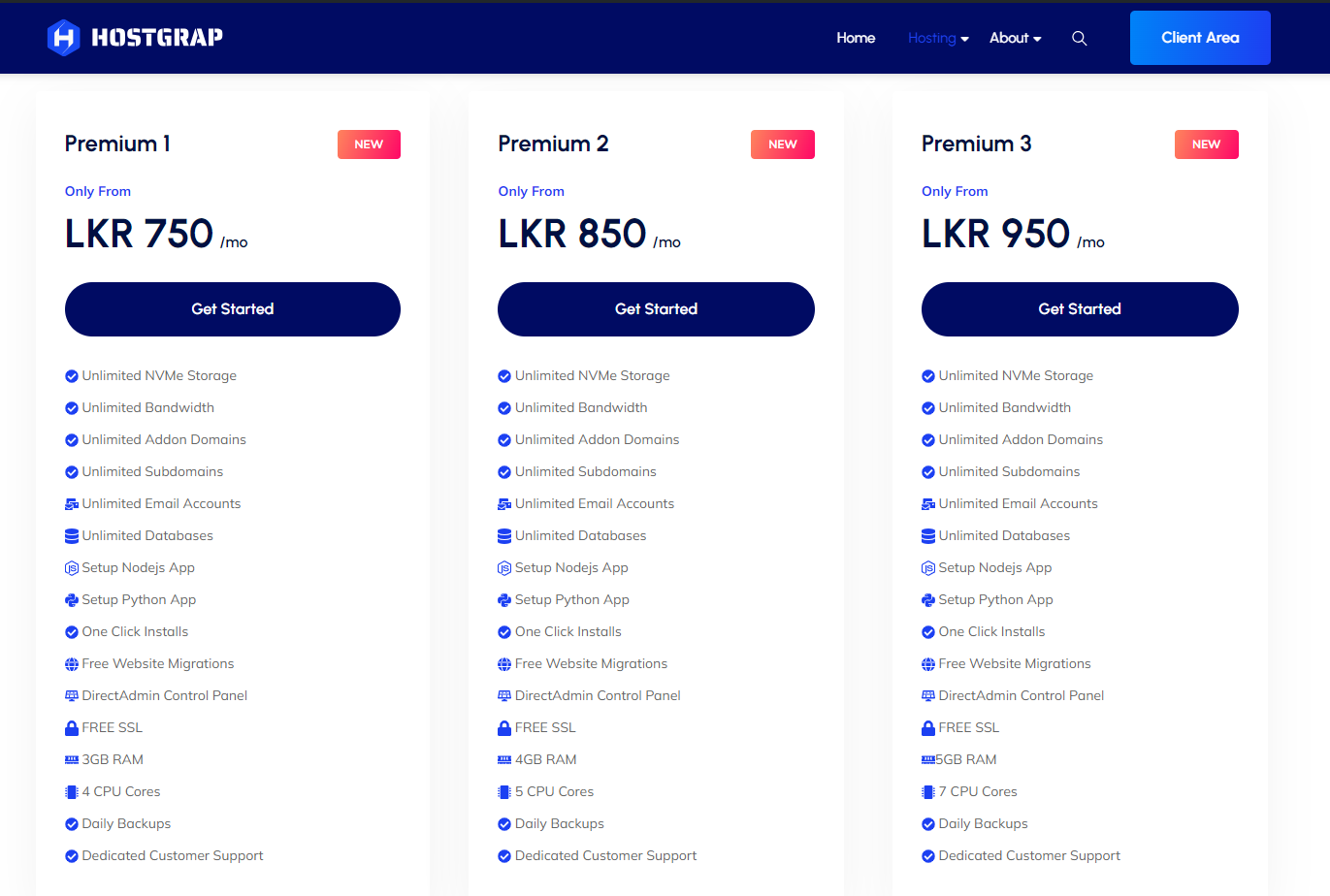The height and width of the screenshot is (896, 1330).
Task: Open the Client Area button
Action: [1200, 38]
